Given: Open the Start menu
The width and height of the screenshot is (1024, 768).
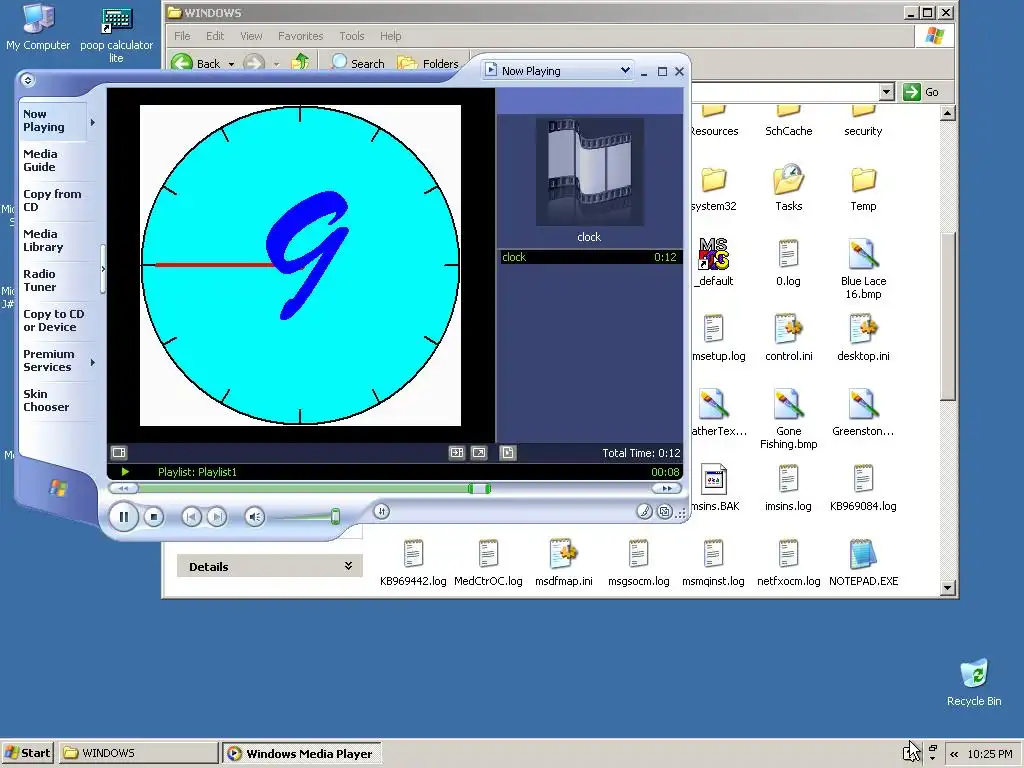Looking at the screenshot, I should (27, 753).
